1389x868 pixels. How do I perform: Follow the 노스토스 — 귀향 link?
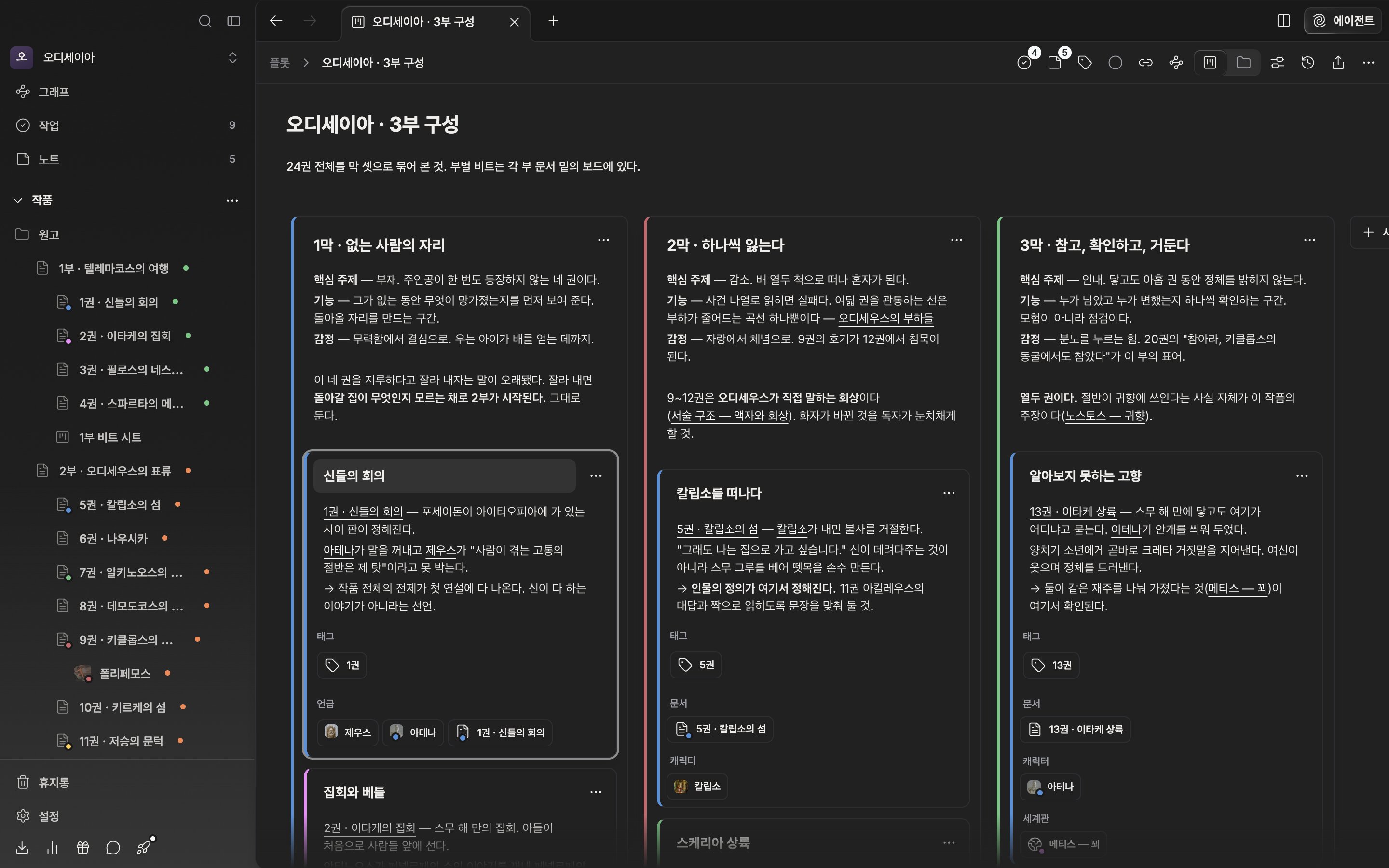pos(1105,416)
